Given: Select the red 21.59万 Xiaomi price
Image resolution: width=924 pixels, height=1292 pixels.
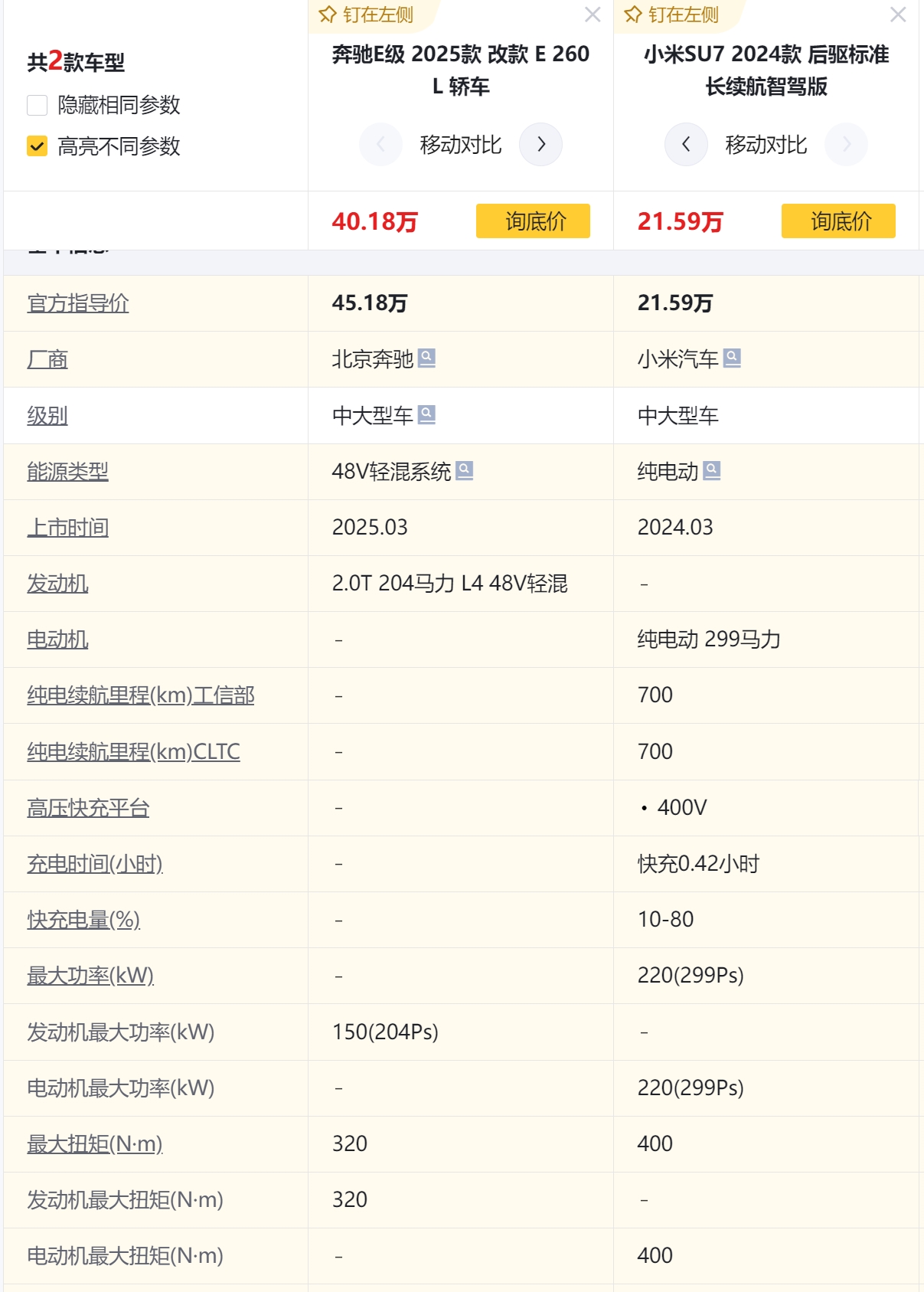Looking at the screenshot, I should pyautogui.click(x=681, y=222).
